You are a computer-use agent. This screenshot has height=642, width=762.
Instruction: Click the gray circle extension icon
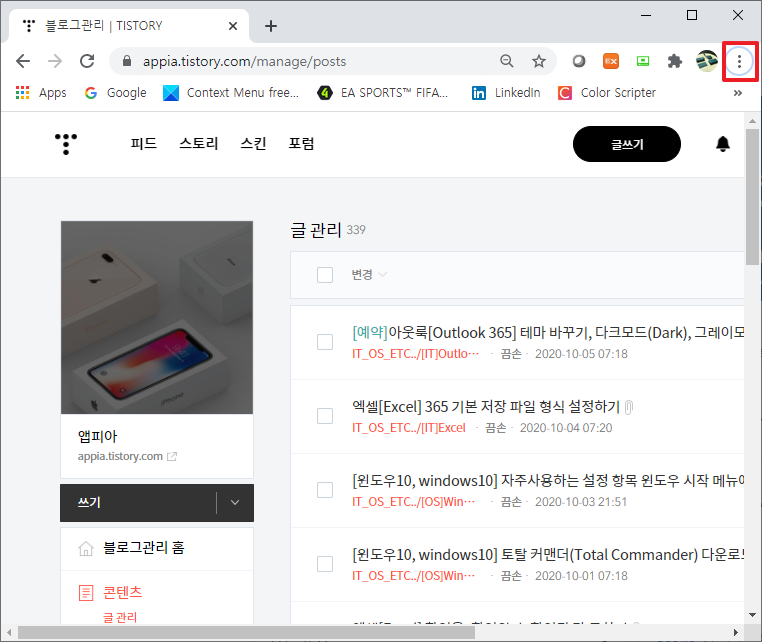pyautogui.click(x=579, y=61)
